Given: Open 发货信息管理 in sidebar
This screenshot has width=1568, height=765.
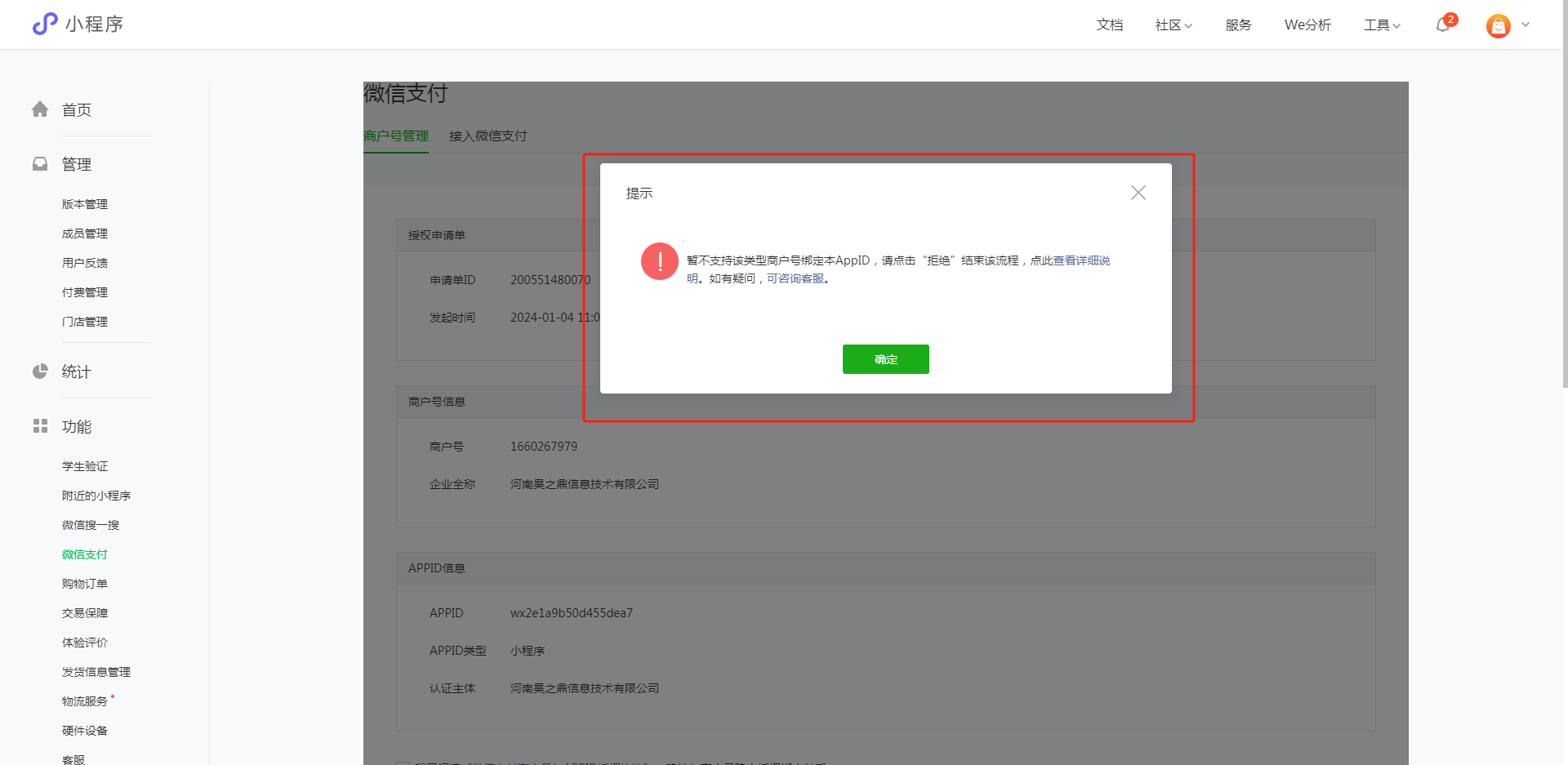Looking at the screenshot, I should (x=96, y=672).
